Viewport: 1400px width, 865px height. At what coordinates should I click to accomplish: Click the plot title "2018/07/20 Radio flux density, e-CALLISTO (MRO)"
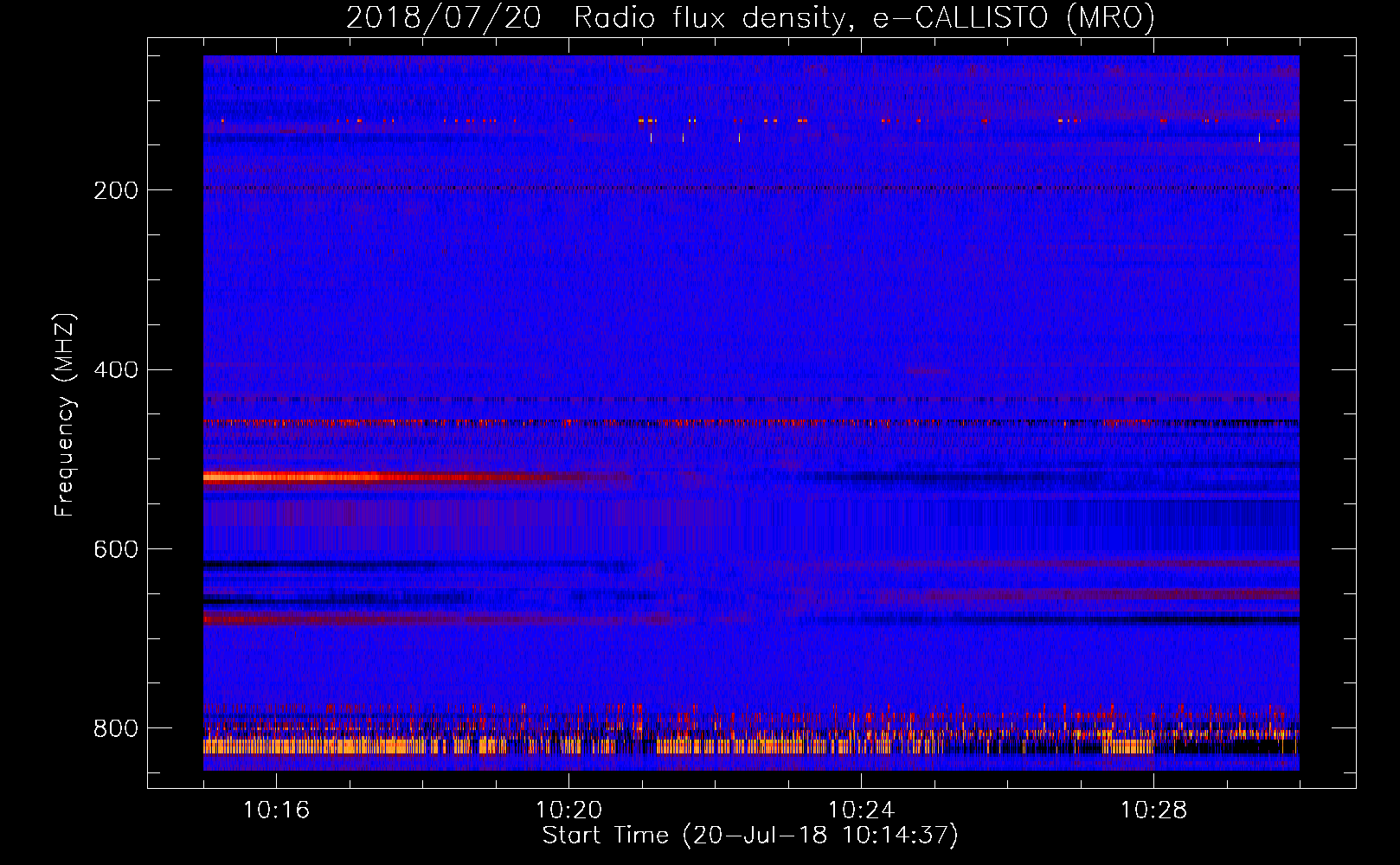tap(750, 17)
